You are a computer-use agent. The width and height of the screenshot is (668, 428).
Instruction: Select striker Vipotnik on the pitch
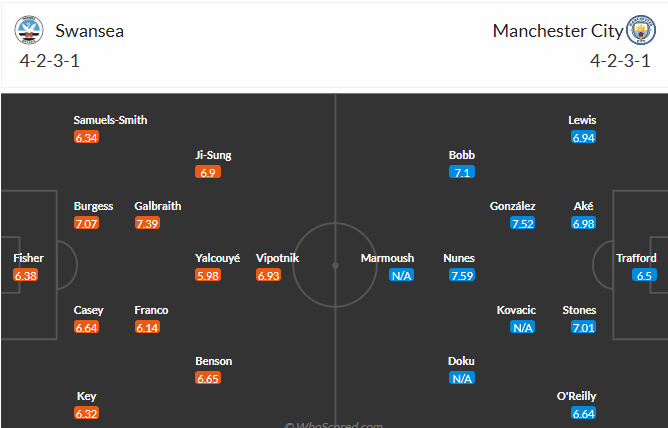[277, 258]
